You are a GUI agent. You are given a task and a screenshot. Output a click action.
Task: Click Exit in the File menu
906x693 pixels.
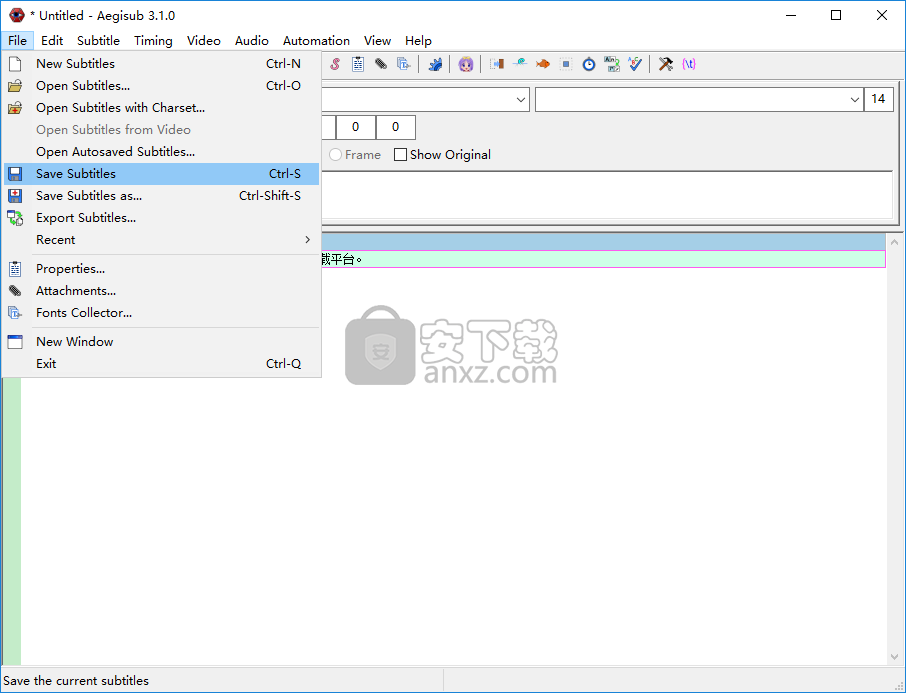click(x=161, y=364)
